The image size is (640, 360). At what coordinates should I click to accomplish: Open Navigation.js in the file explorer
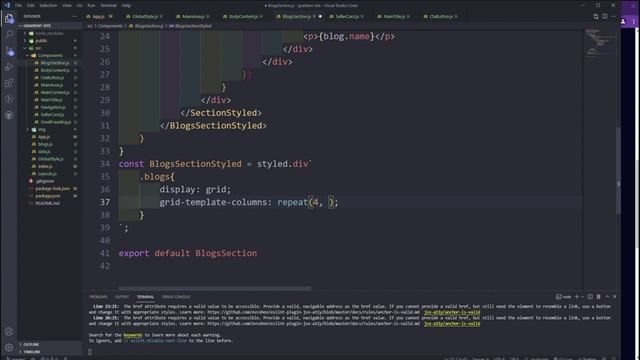pos(53,107)
